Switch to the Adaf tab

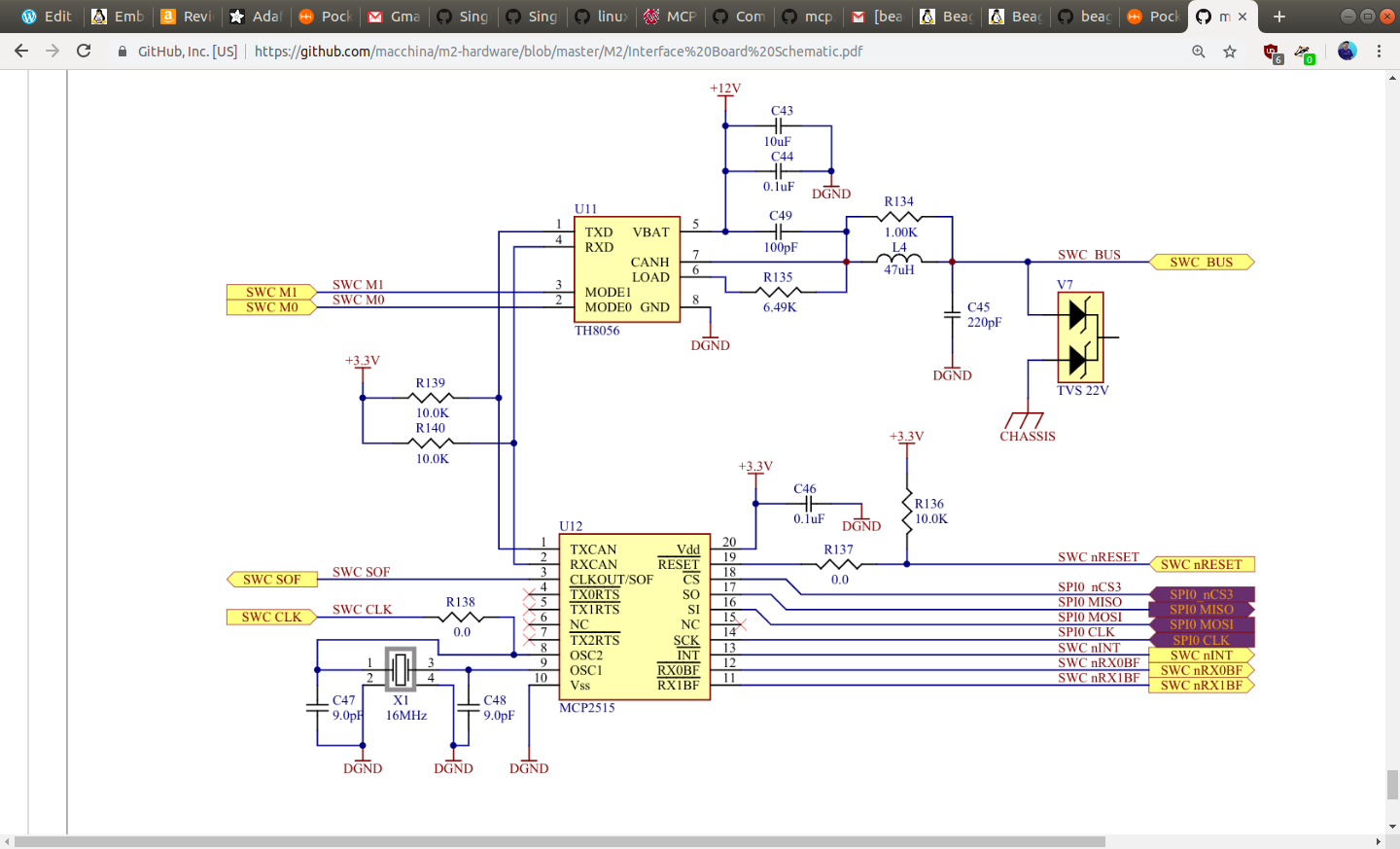tap(256, 17)
